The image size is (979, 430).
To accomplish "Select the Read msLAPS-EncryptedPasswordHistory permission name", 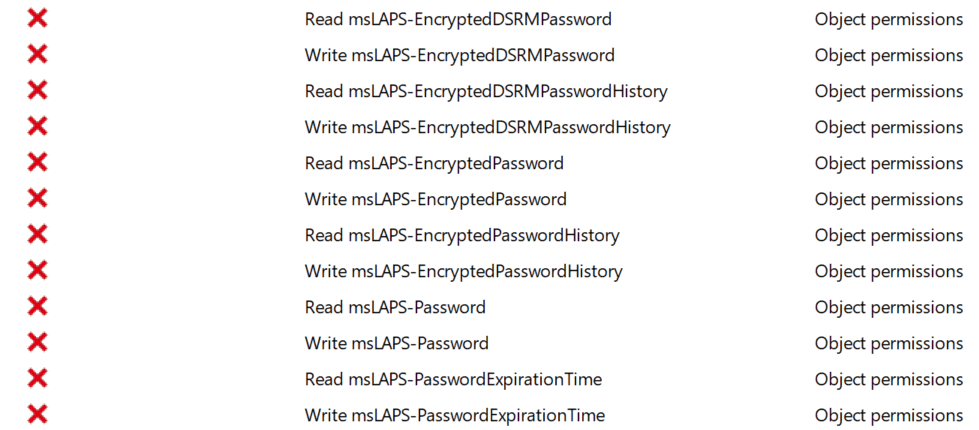I will click(462, 235).
